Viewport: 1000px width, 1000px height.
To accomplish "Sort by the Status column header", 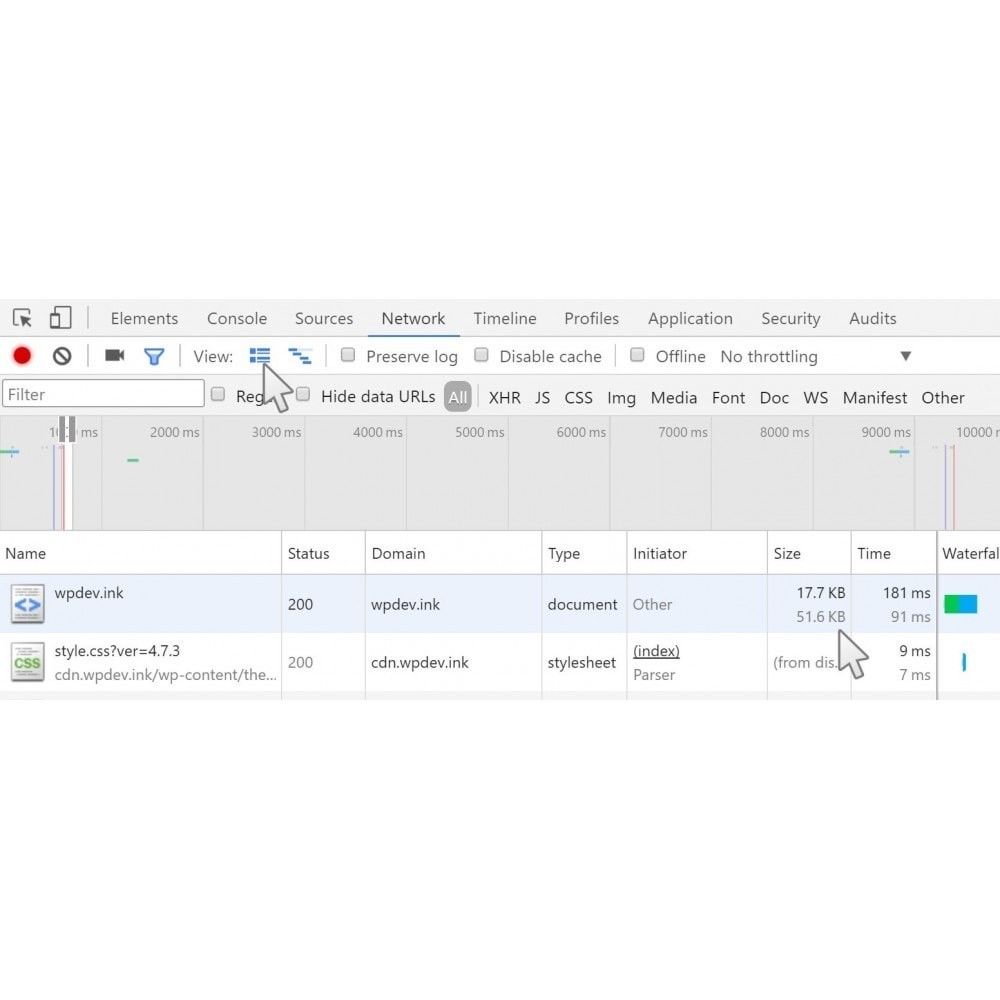I will (x=323, y=553).
